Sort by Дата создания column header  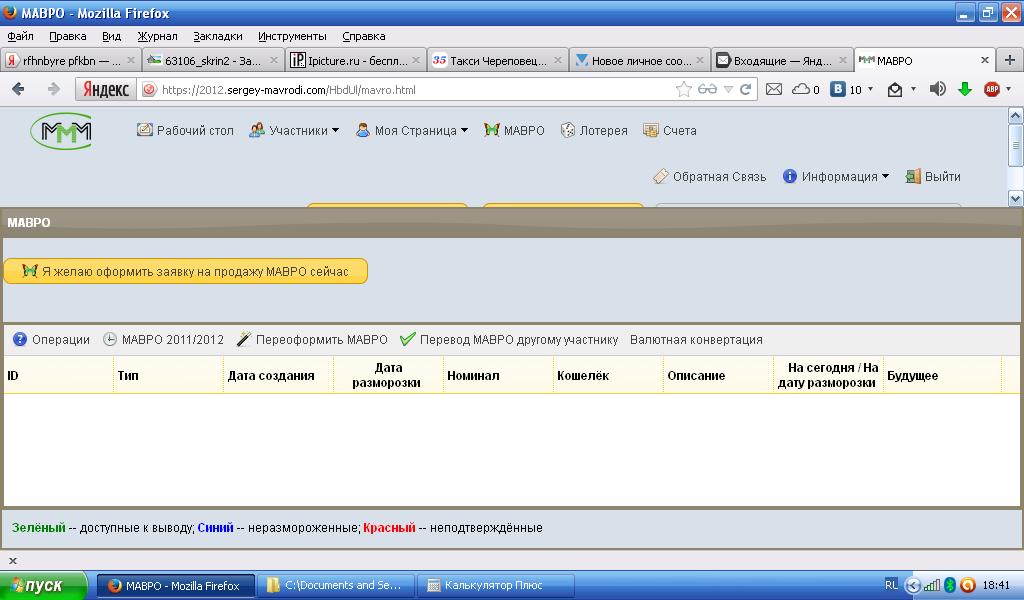278,375
